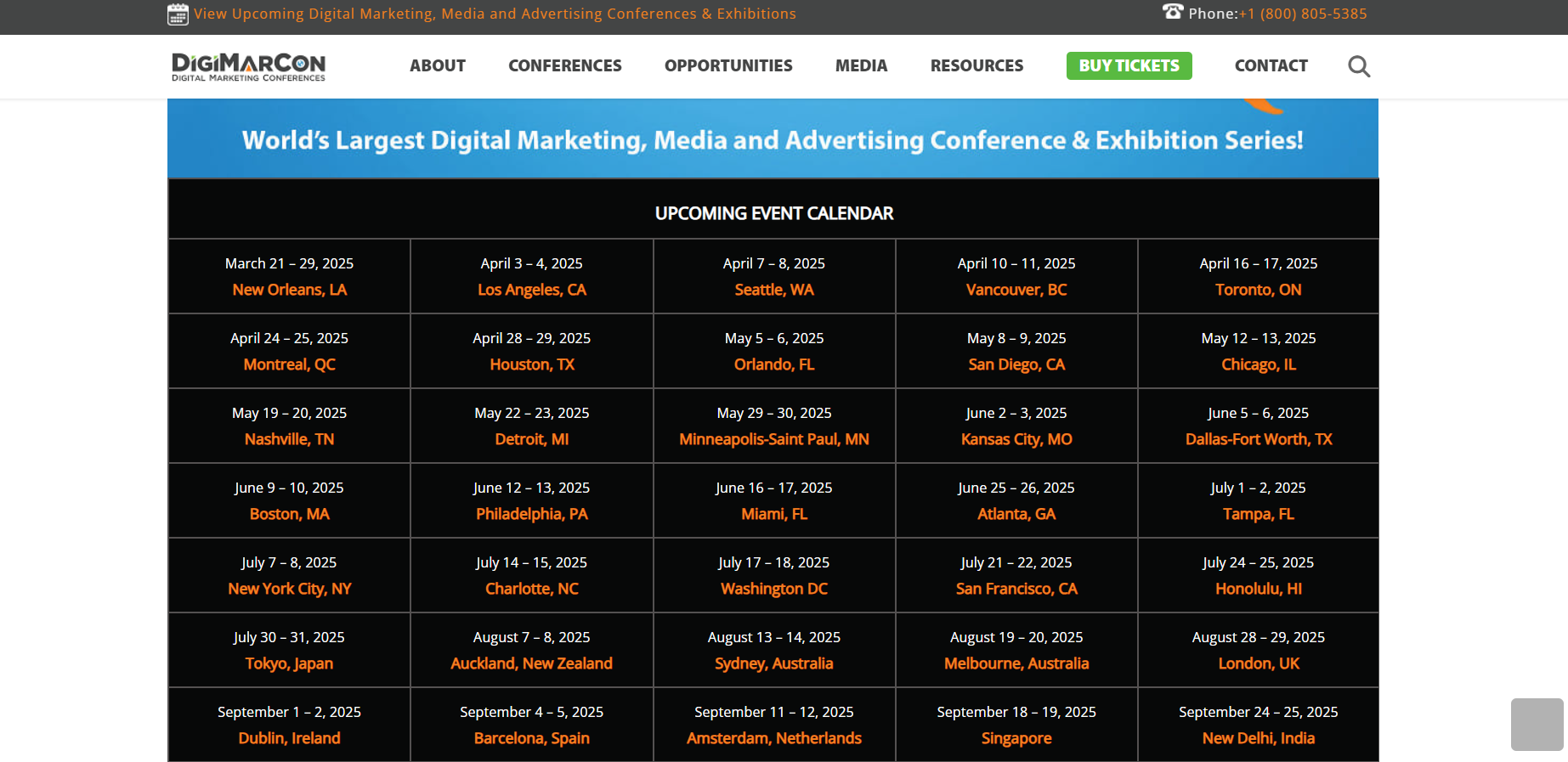The image size is (1568, 762).
Task: Open the Conferences menu
Action: coord(565,65)
